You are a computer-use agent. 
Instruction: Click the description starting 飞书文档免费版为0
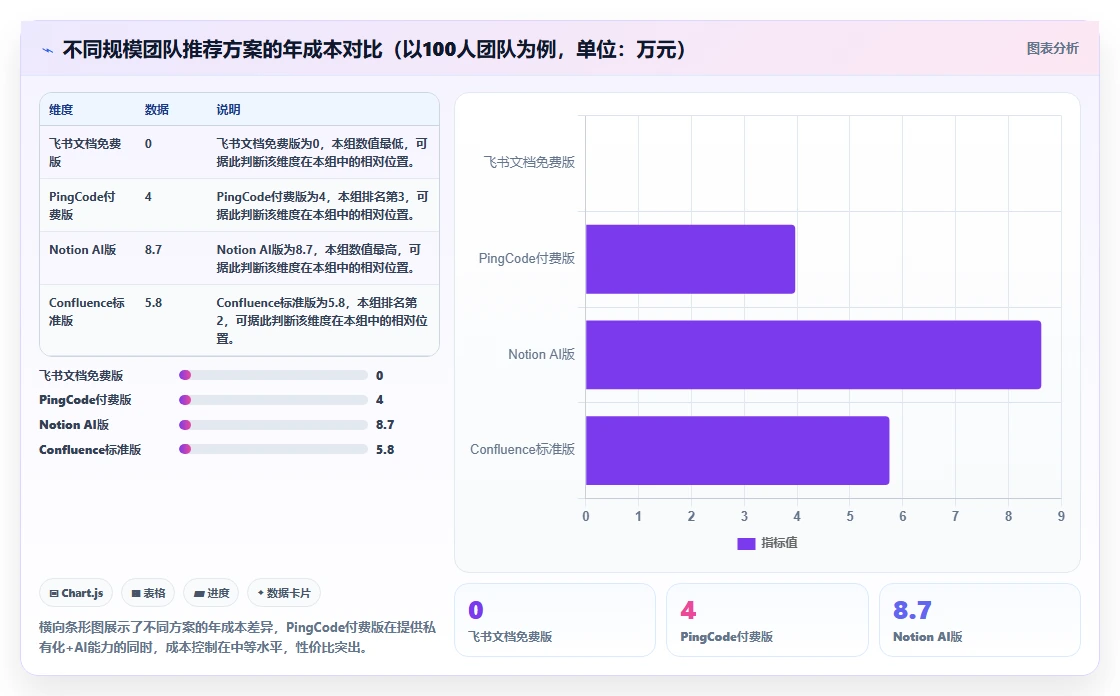click(x=322, y=152)
